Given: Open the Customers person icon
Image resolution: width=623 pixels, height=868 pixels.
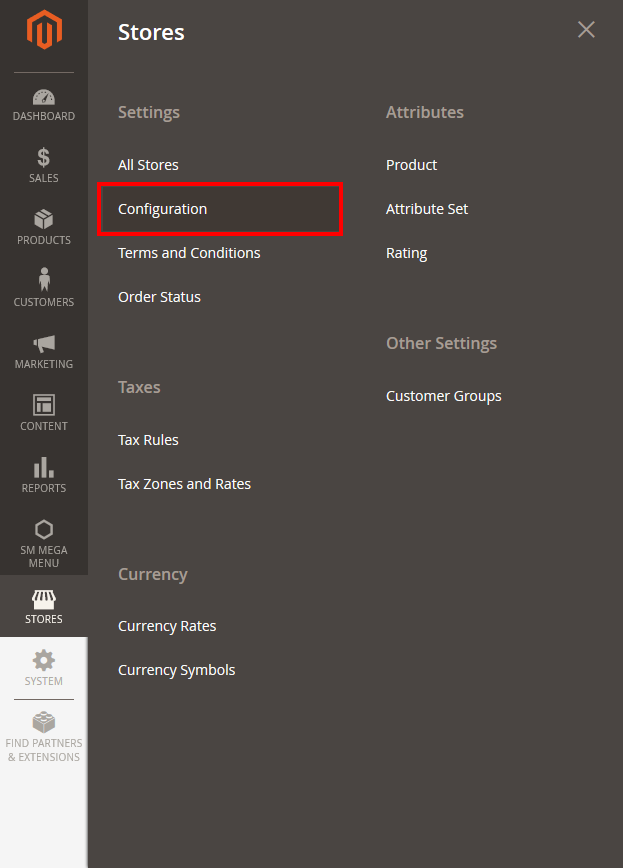Looking at the screenshot, I should point(44,280).
